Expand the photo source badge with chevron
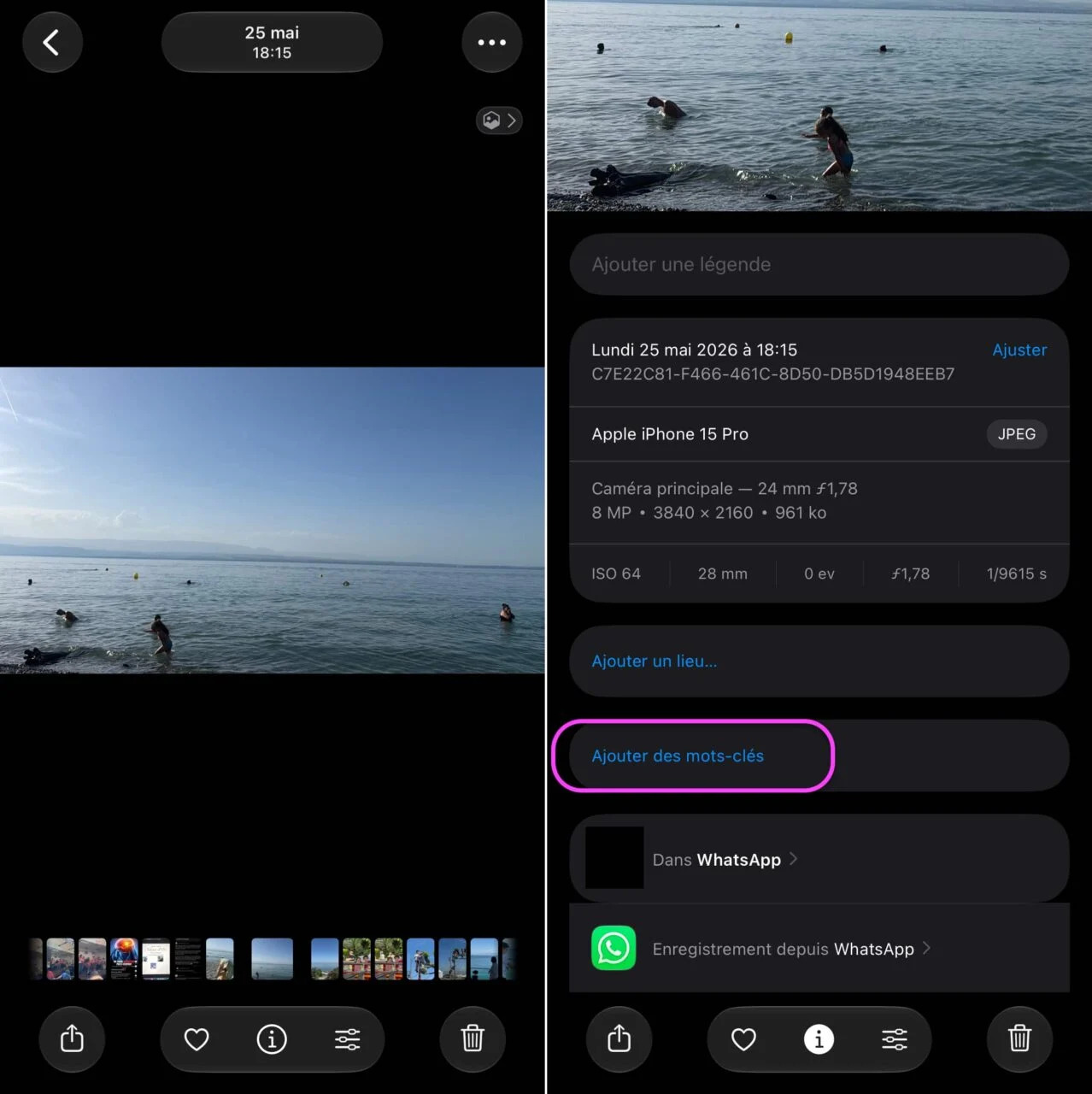Viewport: 1092px width, 1094px height. [499, 121]
